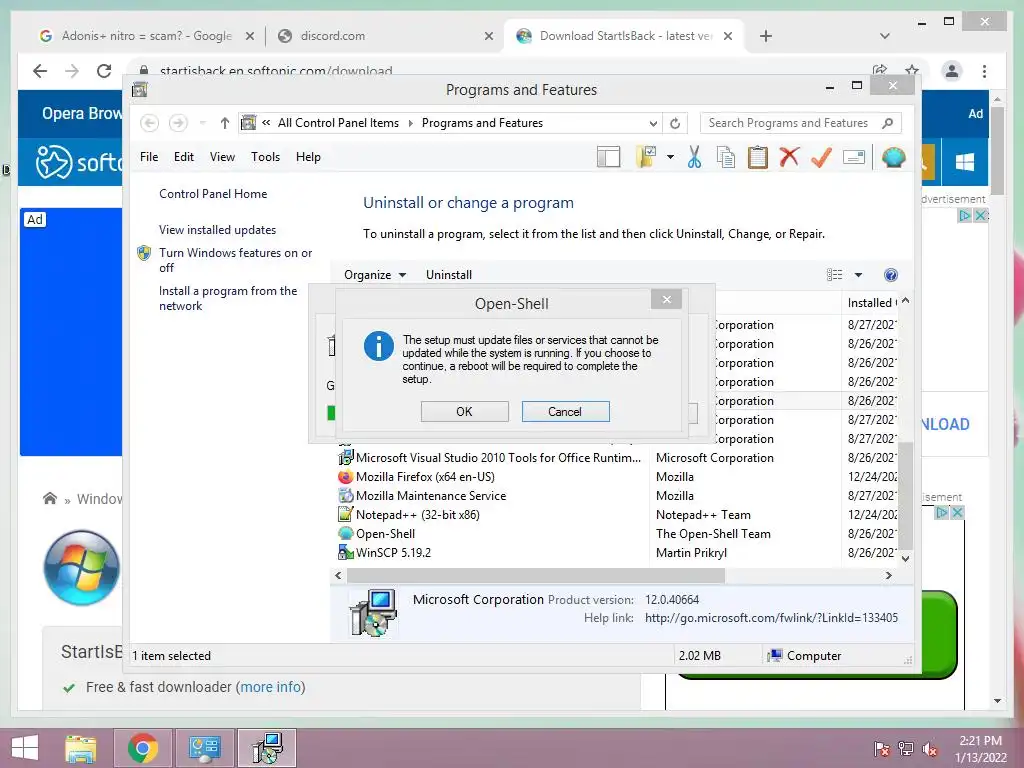Click the change view icon
The width and height of the screenshot is (1024, 768).
[834, 275]
